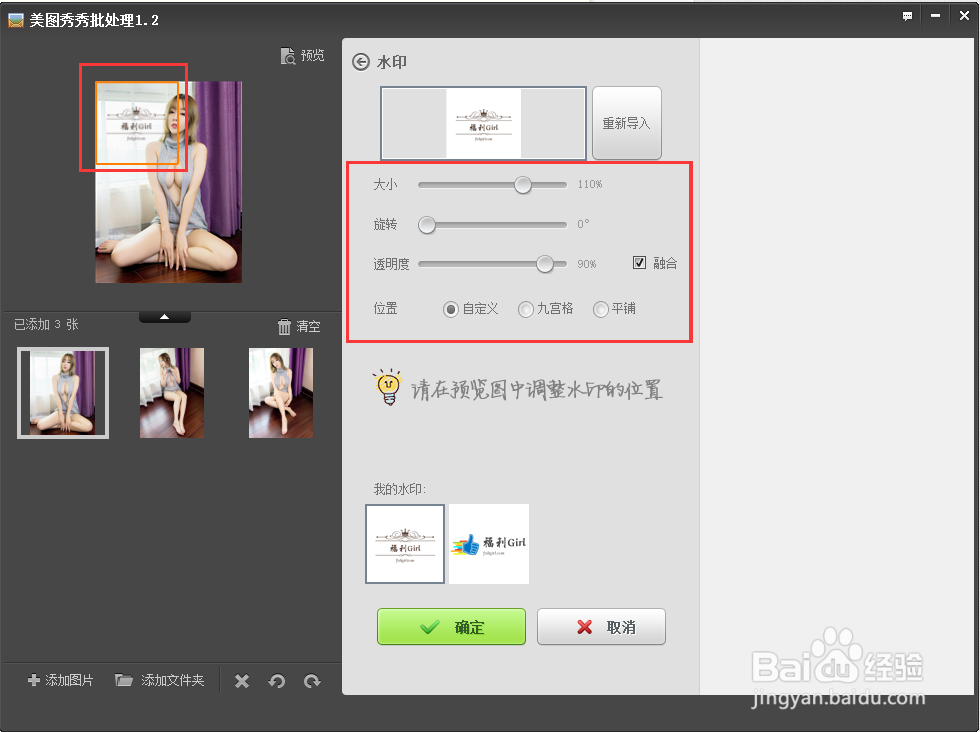Click the 90% opacity value
Image resolution: width=980 pixels, height=732 pixels.
coord(586,264)
